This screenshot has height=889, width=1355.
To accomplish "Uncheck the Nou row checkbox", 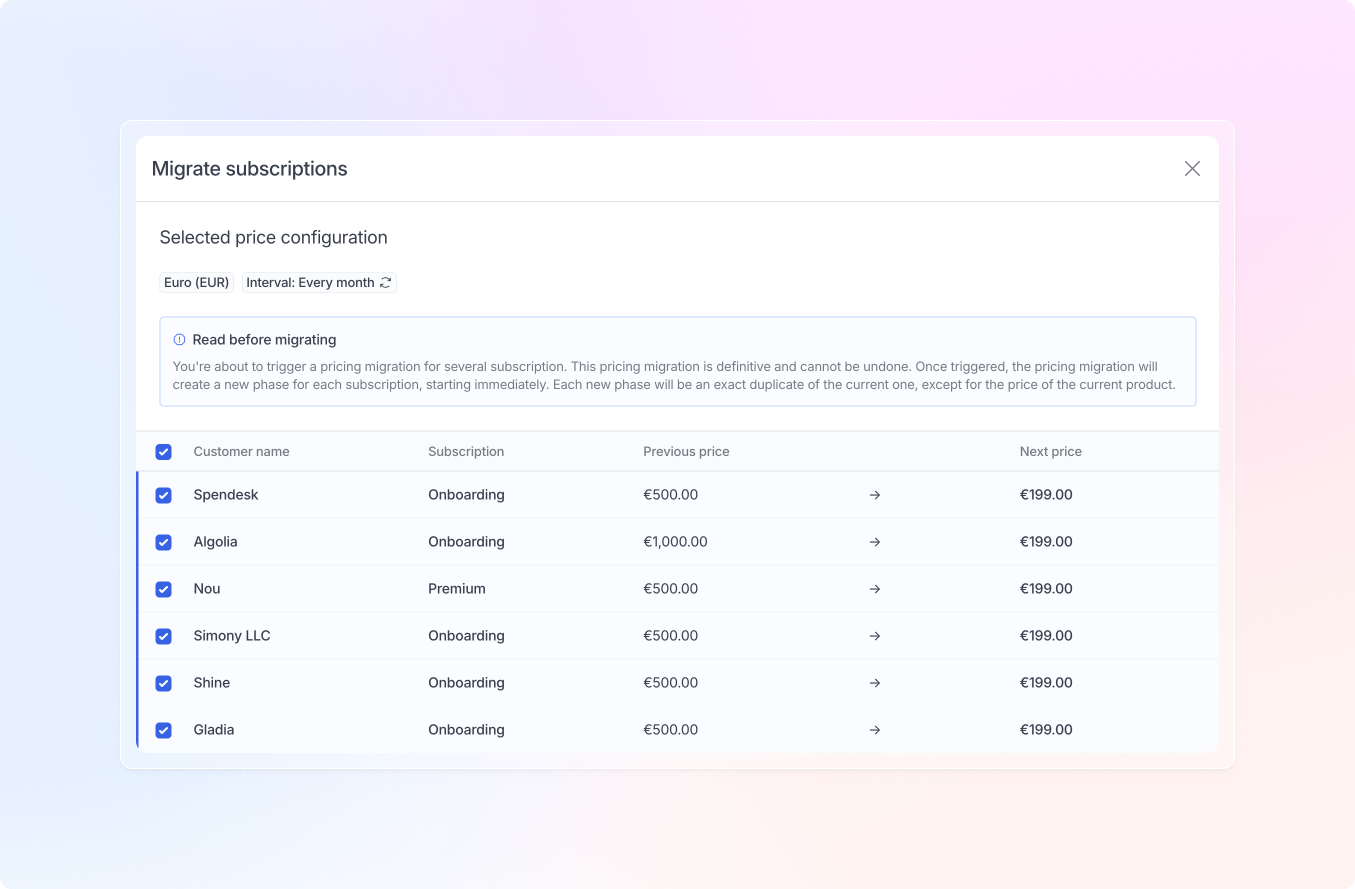I will tap(164, 589).
